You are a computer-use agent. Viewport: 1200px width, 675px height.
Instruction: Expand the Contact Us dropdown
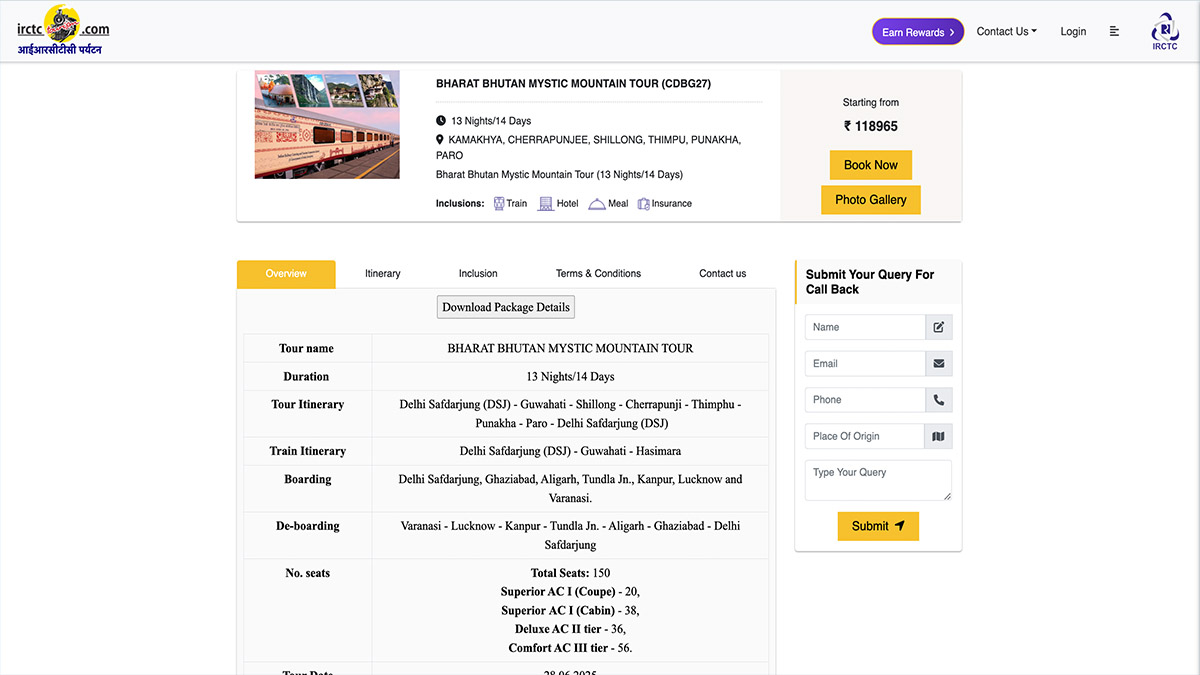coord(1006,32)
